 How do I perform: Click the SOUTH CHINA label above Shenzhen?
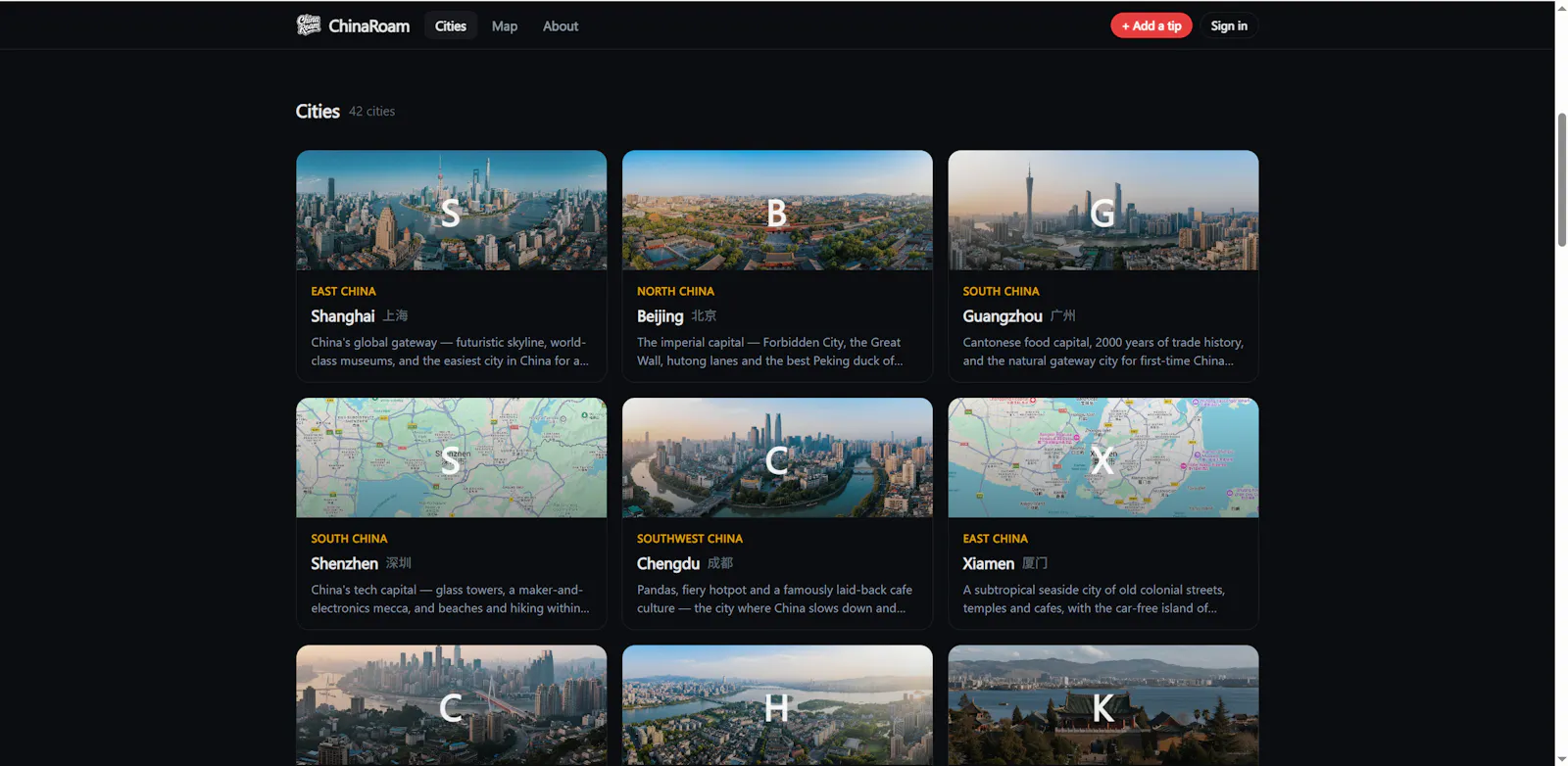coord(349,539)
